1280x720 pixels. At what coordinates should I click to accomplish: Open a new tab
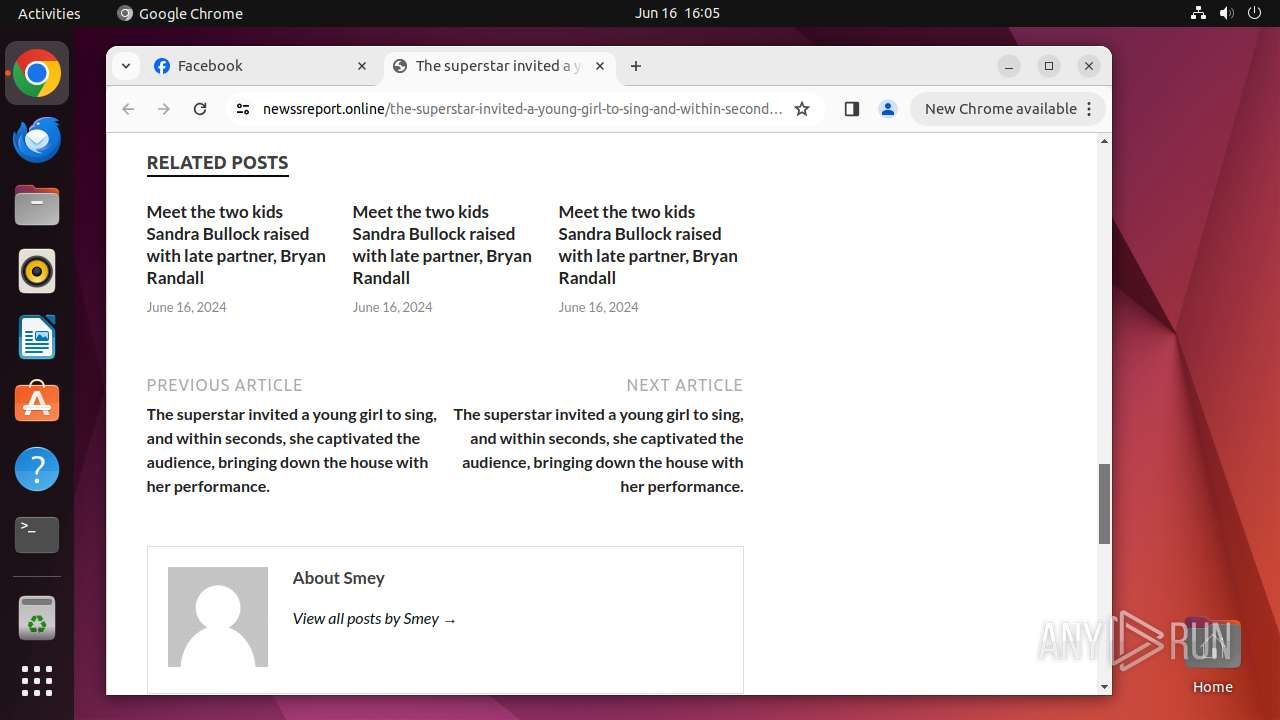636,66
